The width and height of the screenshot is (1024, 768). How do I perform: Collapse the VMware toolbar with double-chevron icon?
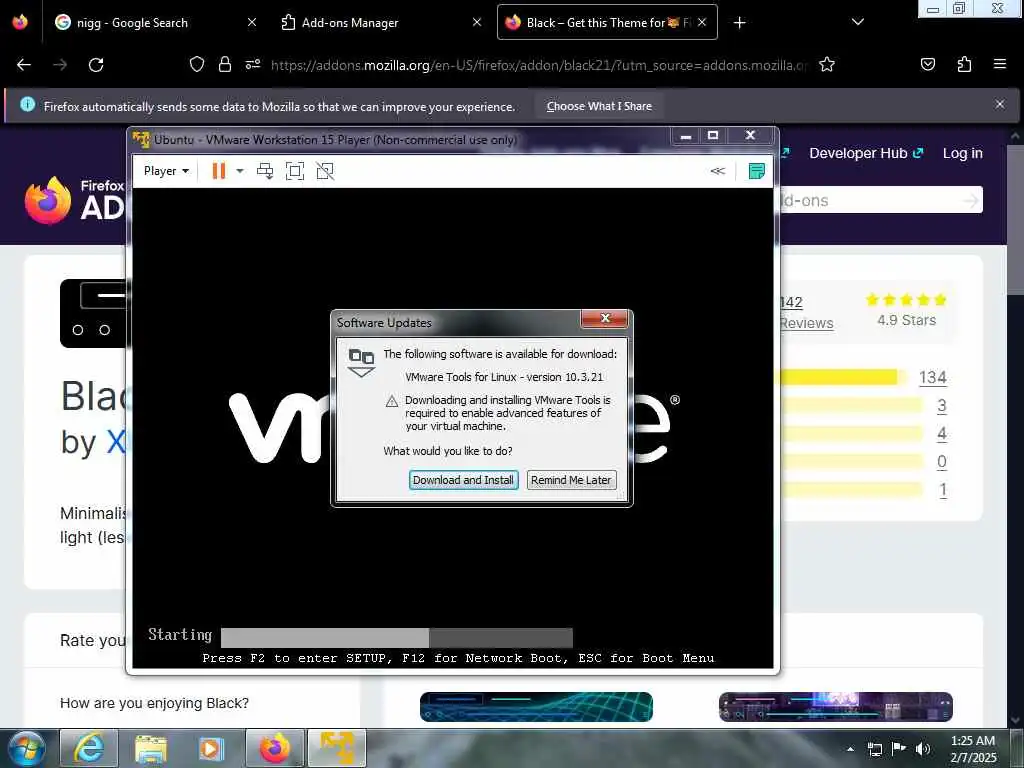pos(718,171)
